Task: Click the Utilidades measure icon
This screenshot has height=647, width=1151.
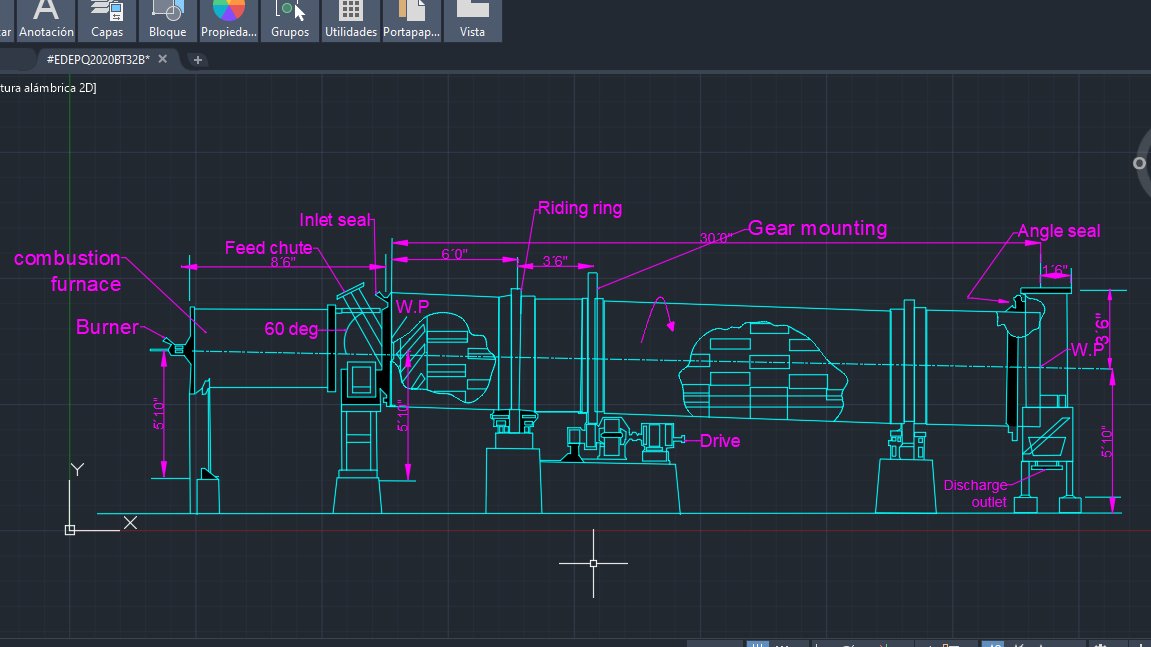Action: point(349,14)
